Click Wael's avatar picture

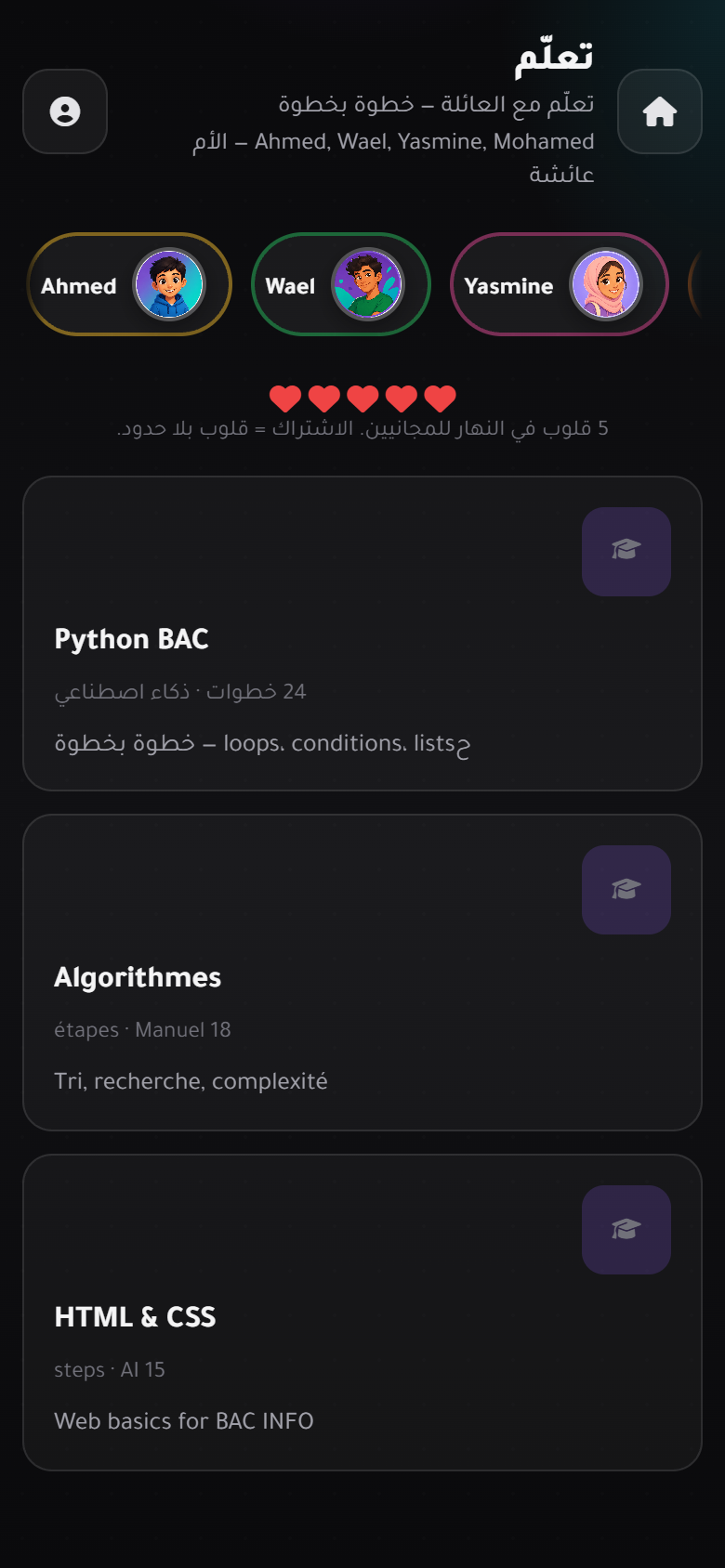[x=368, y=284]
